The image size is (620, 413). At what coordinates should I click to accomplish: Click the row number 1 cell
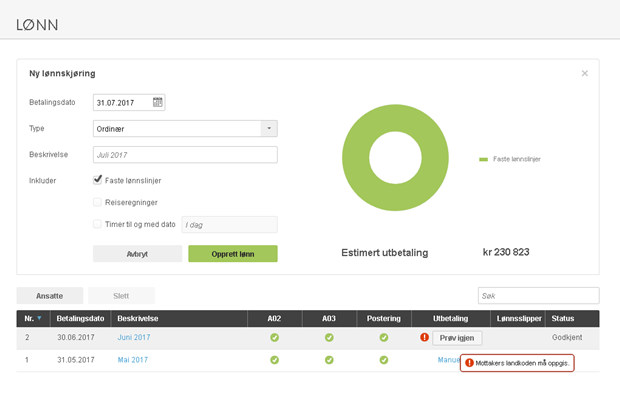point(27,360)
